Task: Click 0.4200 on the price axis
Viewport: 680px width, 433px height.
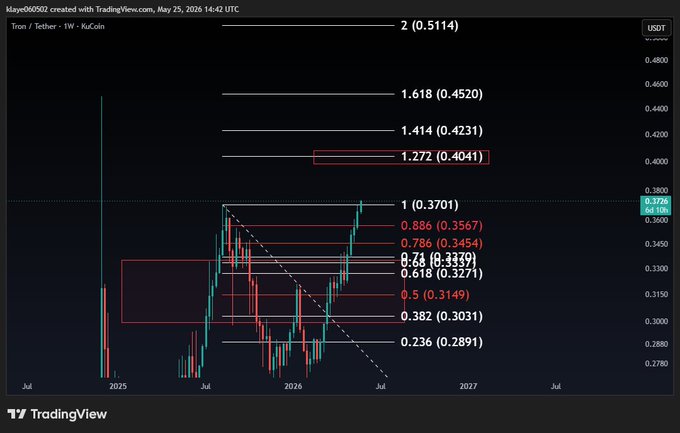Action: [656, 134]
